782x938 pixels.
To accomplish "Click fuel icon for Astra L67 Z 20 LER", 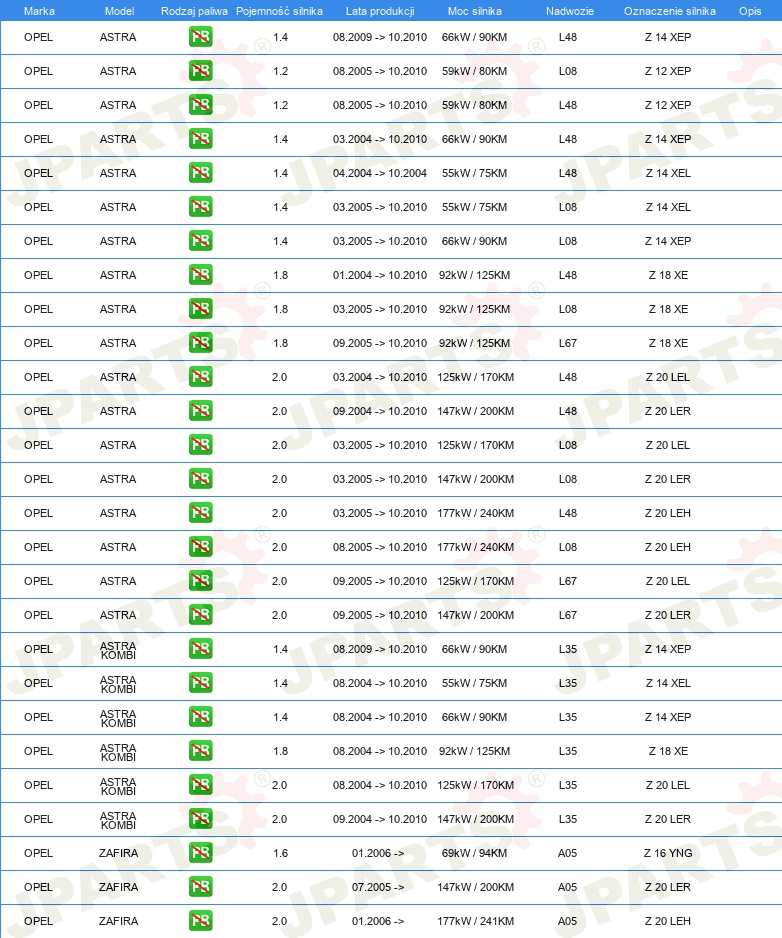I will click(200, 615).
